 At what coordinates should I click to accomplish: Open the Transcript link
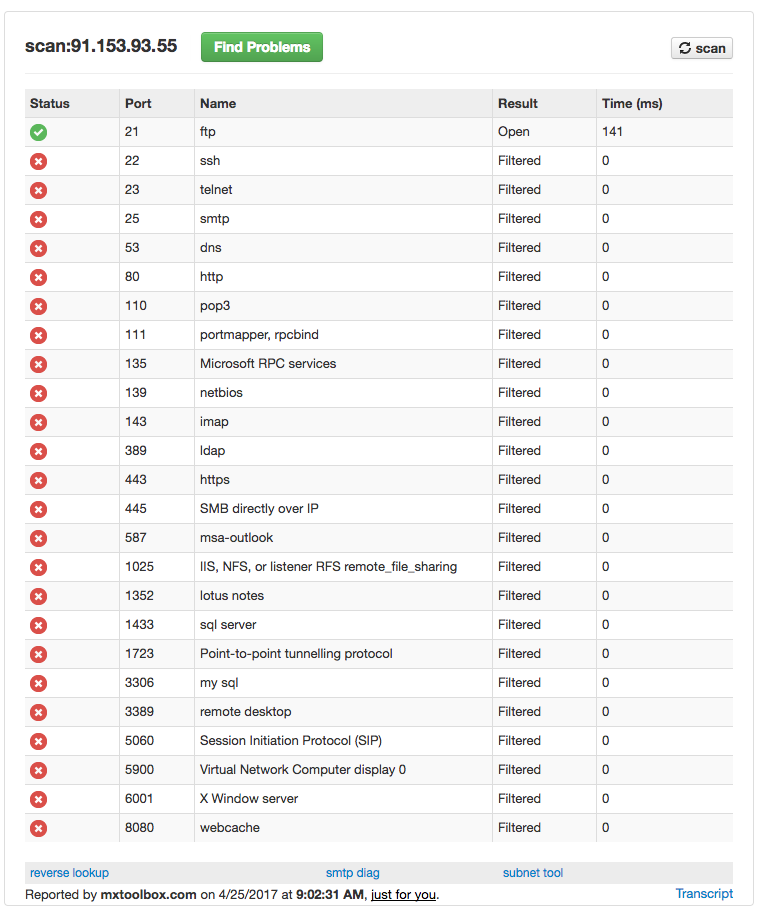tap(704, 894)
